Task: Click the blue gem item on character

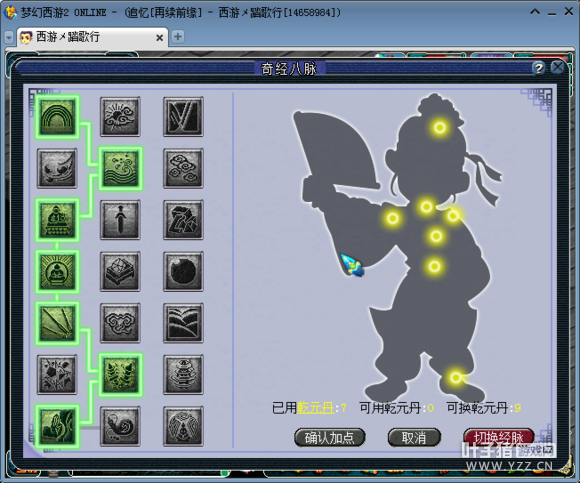Action: (x=353, y=266)
